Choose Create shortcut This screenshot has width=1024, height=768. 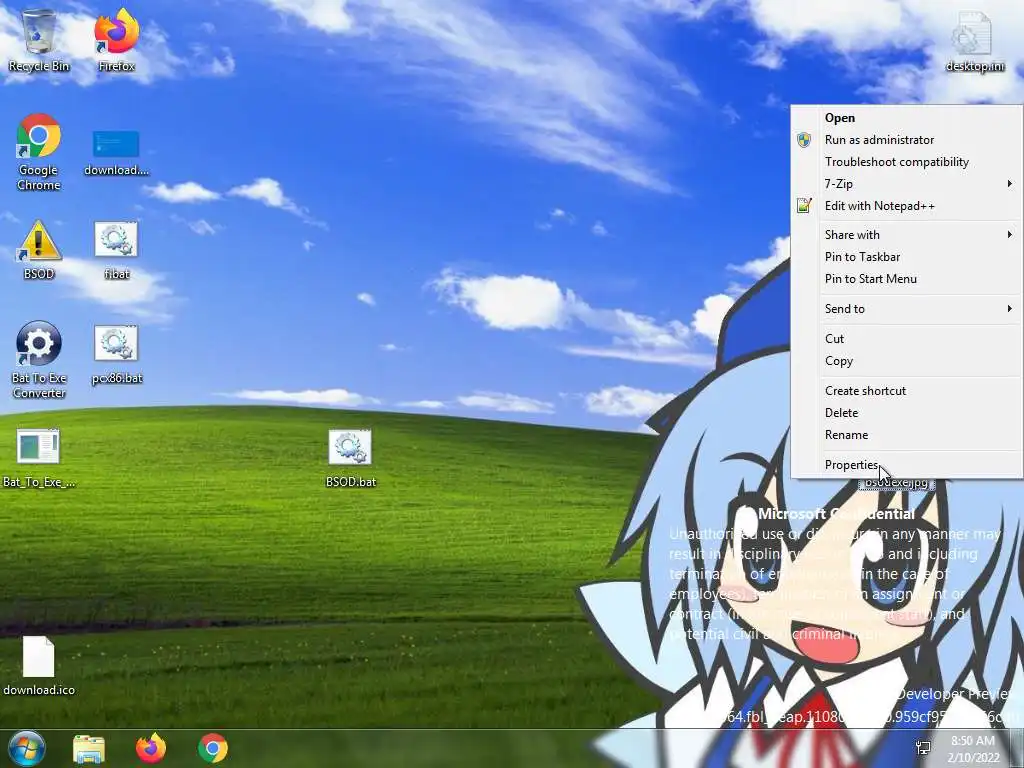click(906, 391)
